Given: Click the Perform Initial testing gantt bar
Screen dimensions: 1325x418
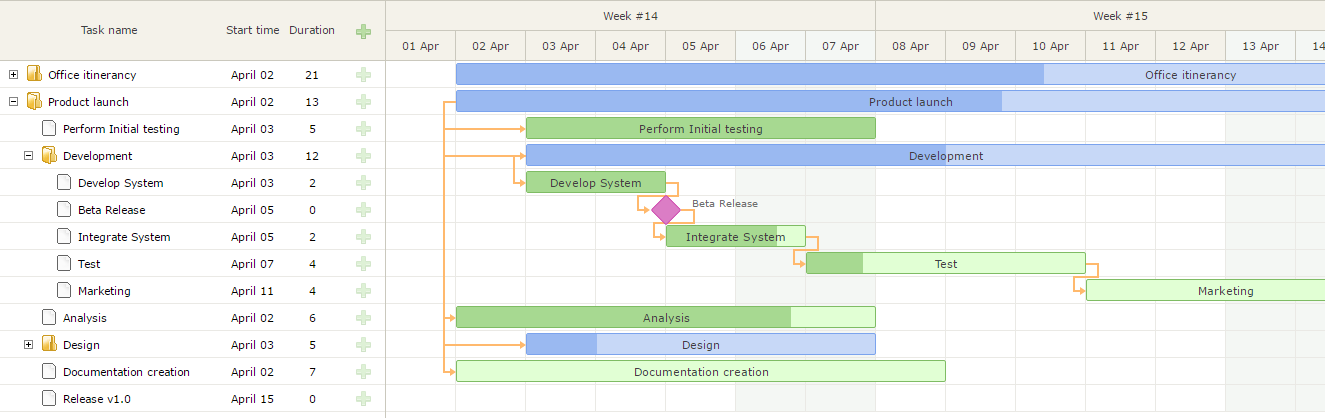Looking at the screenshot, I should click(x=700, y=129).
